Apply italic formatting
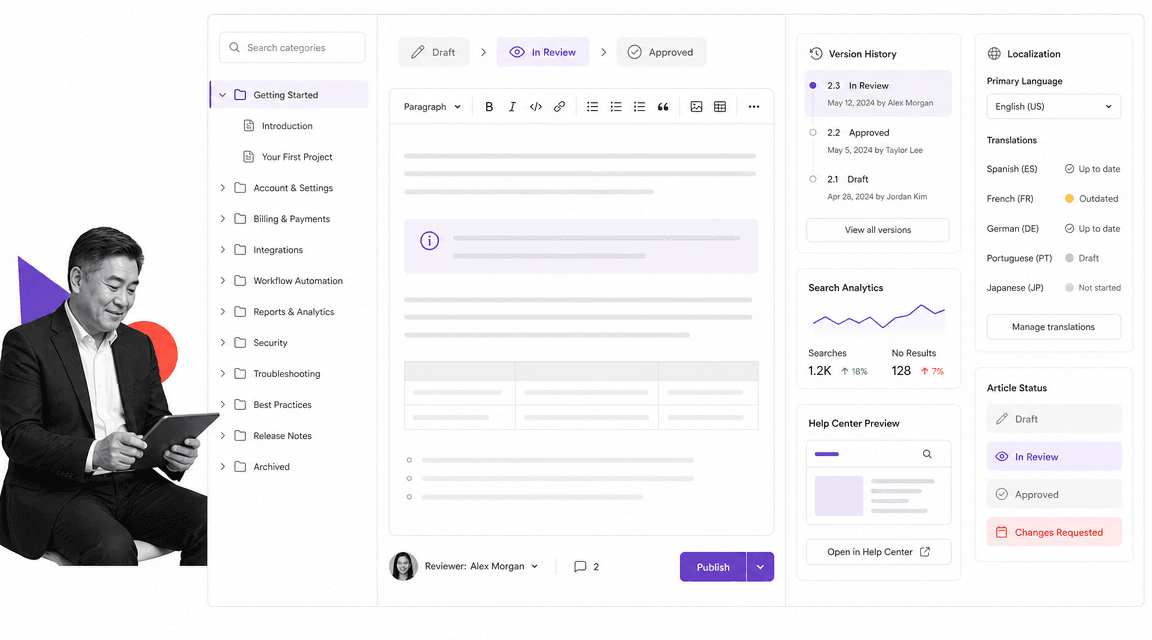The image size is (1152, 640). pyautogui.click(x=512, y=107)
